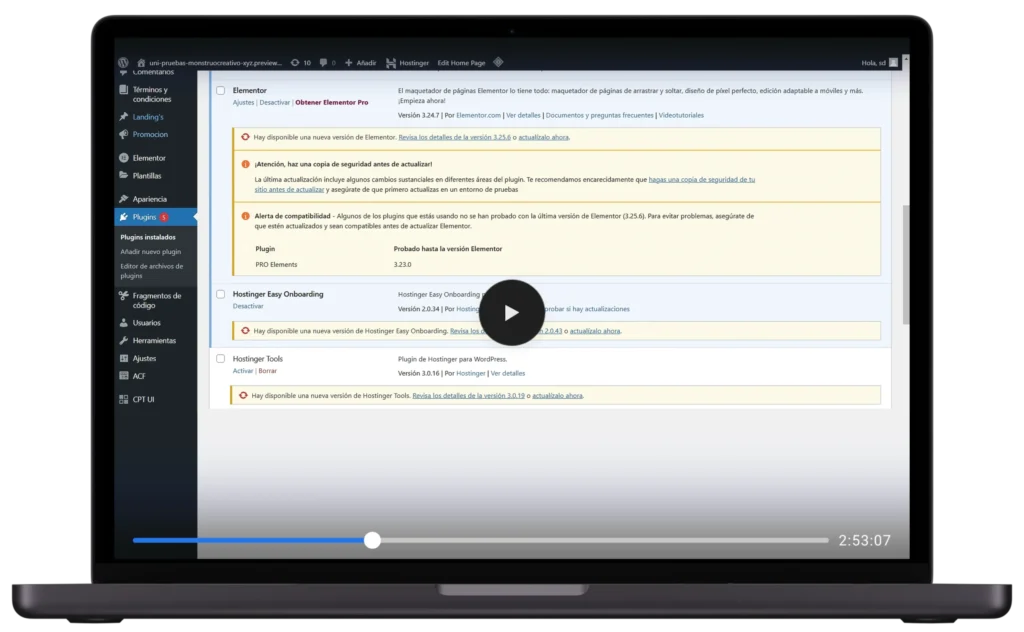
Task: Open Editor de archivos de plugins submenu
Action: point(150,270)
